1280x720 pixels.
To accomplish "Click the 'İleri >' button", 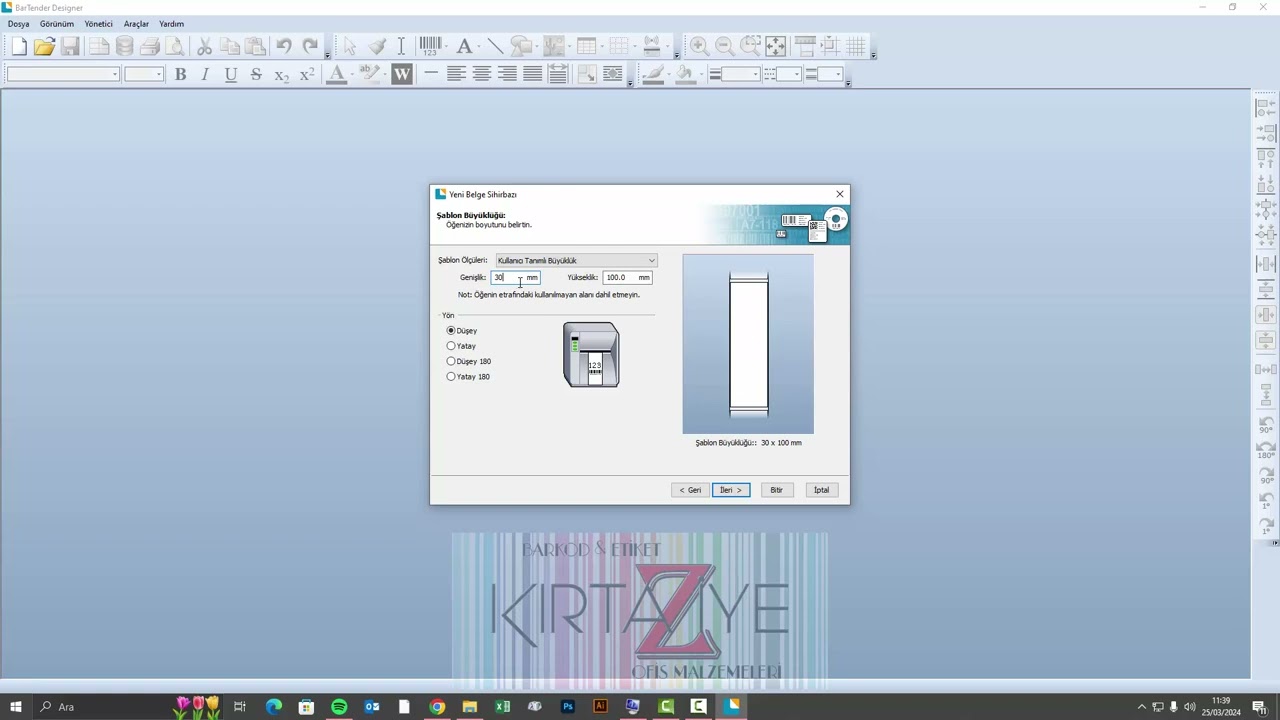I will tap(731, 490).
